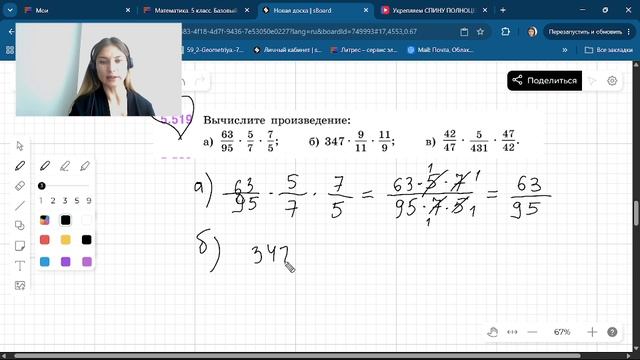
Task: Set pen thickness to 5
Action: pyautogui.click(x=77, y=200)
